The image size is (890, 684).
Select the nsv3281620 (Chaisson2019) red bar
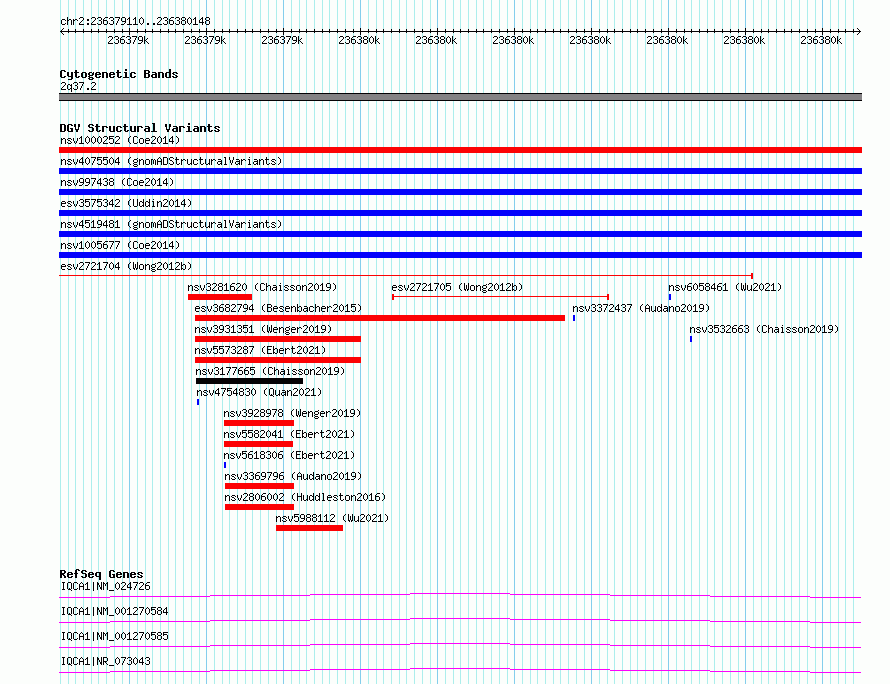pyautogui.click(x=220, y=297)
